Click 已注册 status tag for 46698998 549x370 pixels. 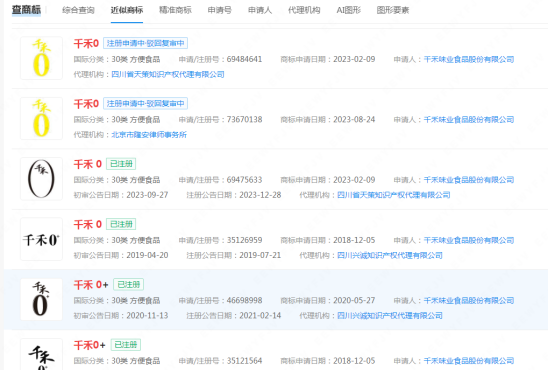(x=128, y=285)
